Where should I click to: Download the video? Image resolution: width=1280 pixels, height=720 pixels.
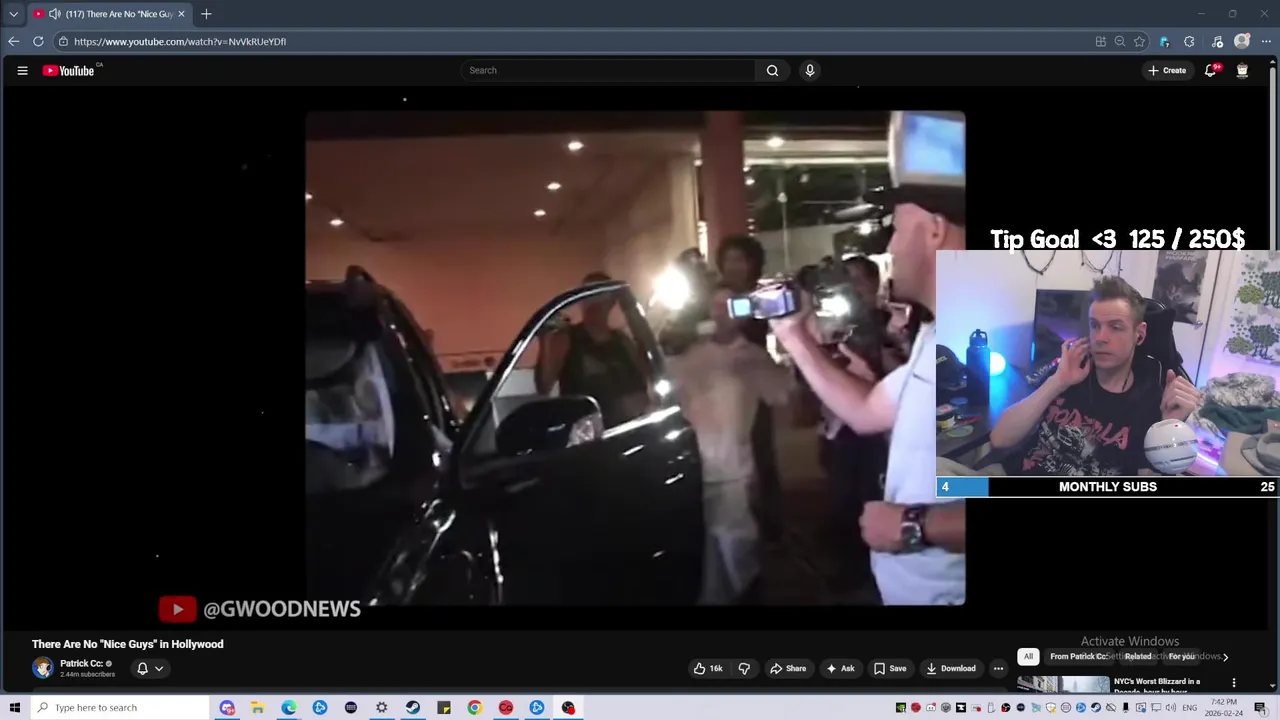point(951,668)
